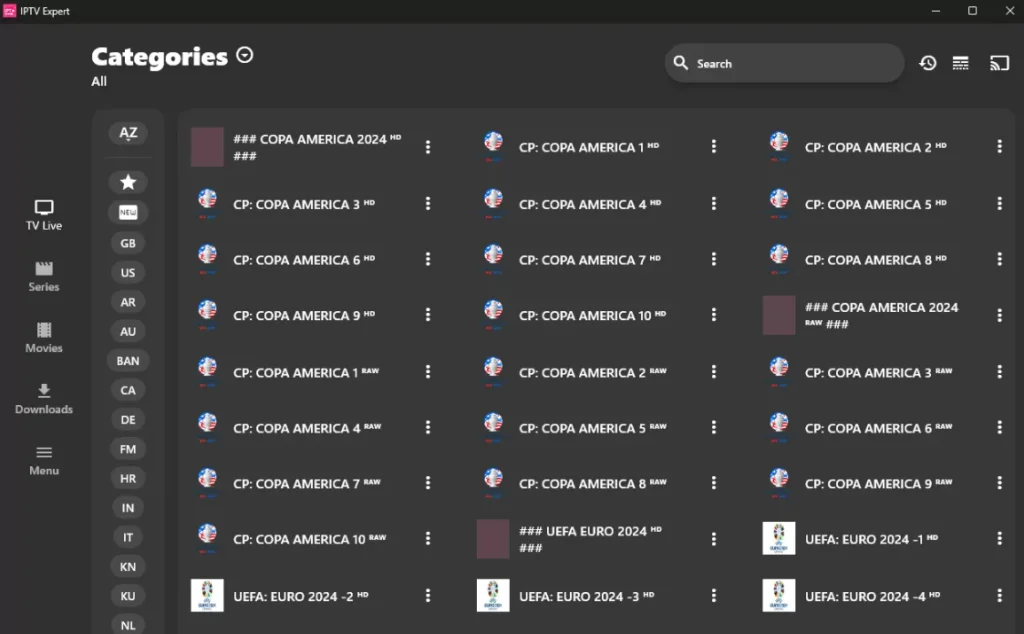The height and width of the screenshot is (634, 1024).
Task: Open watch history
Action: click(x=928, y=63)
